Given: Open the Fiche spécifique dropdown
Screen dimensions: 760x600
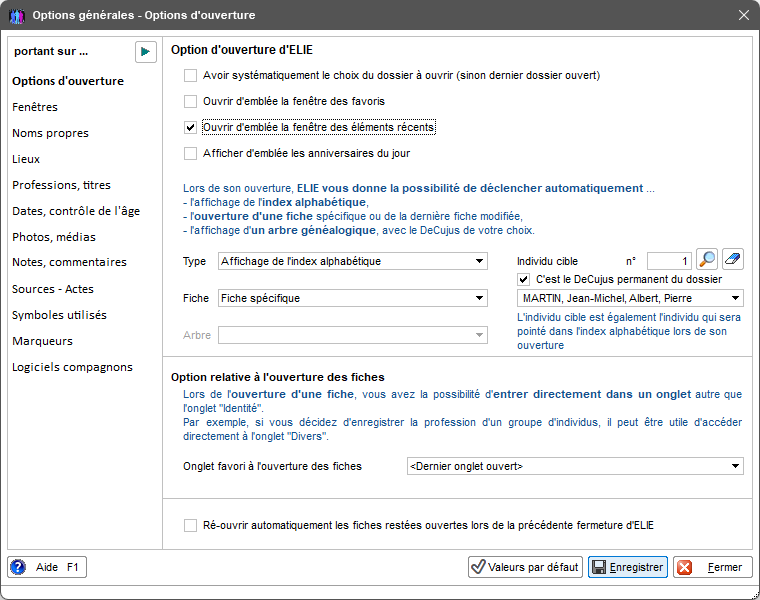Looking at the screenshot, I should 352,298.
